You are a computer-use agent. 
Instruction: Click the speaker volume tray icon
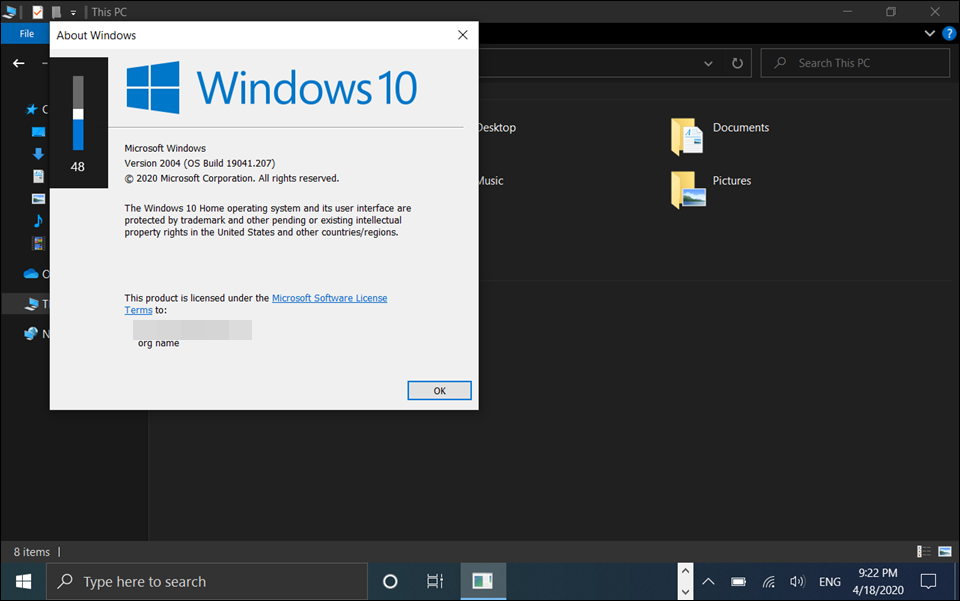tap(797, 581)
